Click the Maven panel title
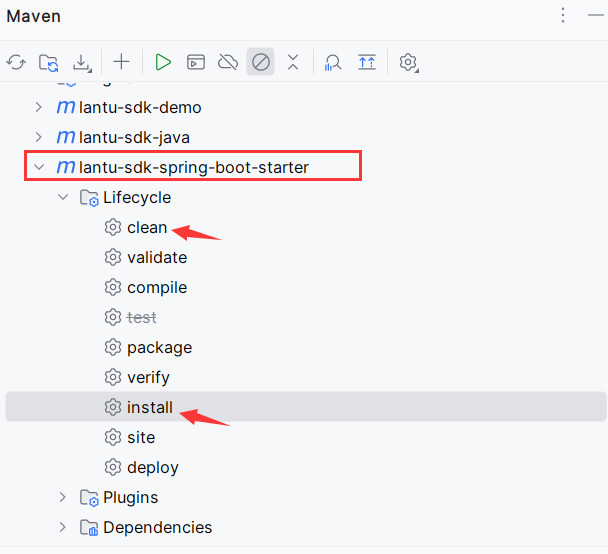 (34, 16)
